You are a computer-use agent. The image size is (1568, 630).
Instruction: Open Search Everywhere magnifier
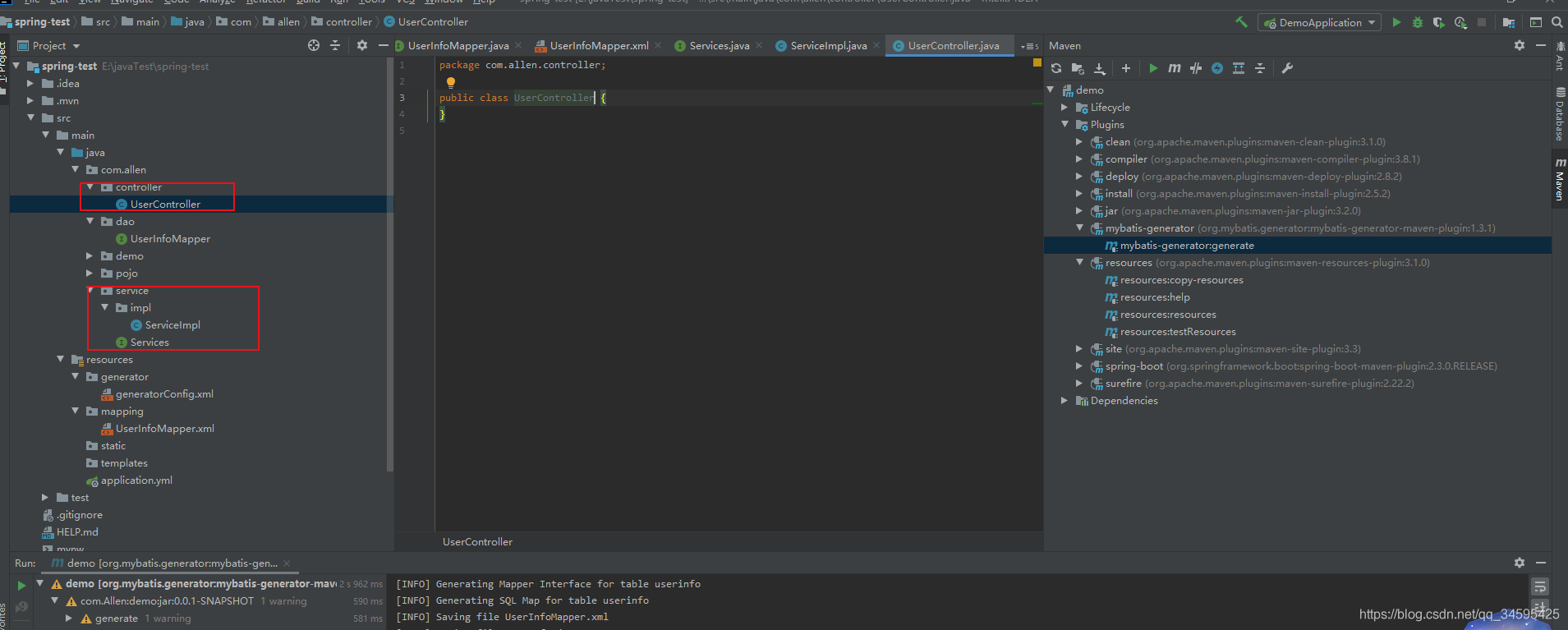1557,22
